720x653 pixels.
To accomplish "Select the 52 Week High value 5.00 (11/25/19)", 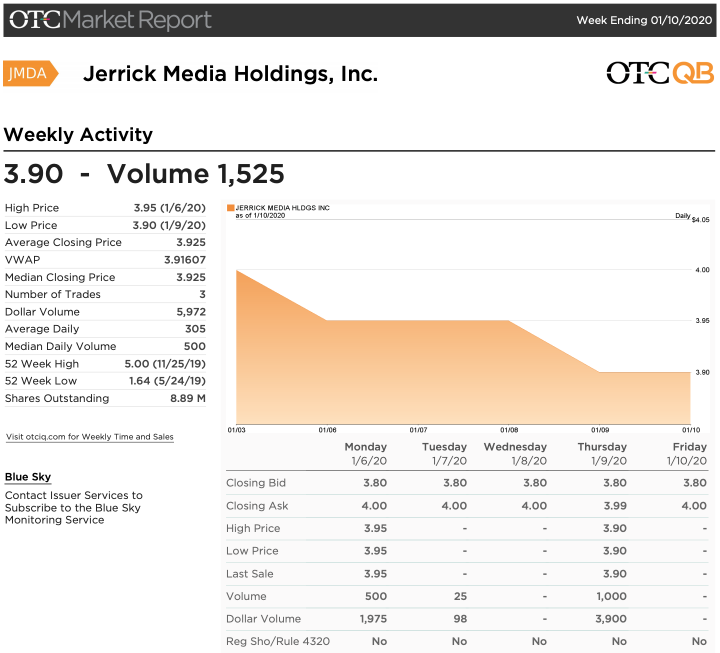I will point(165,364).
